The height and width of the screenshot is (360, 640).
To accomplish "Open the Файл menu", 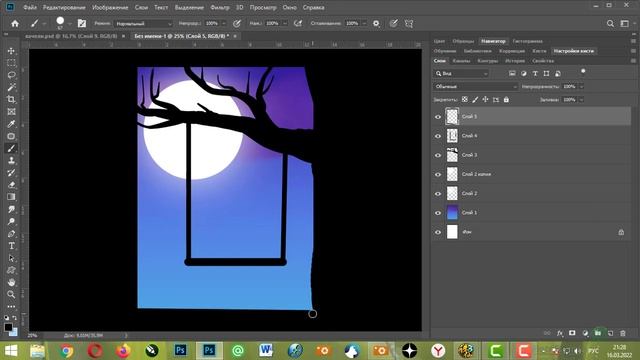I will tap(30, 7).
